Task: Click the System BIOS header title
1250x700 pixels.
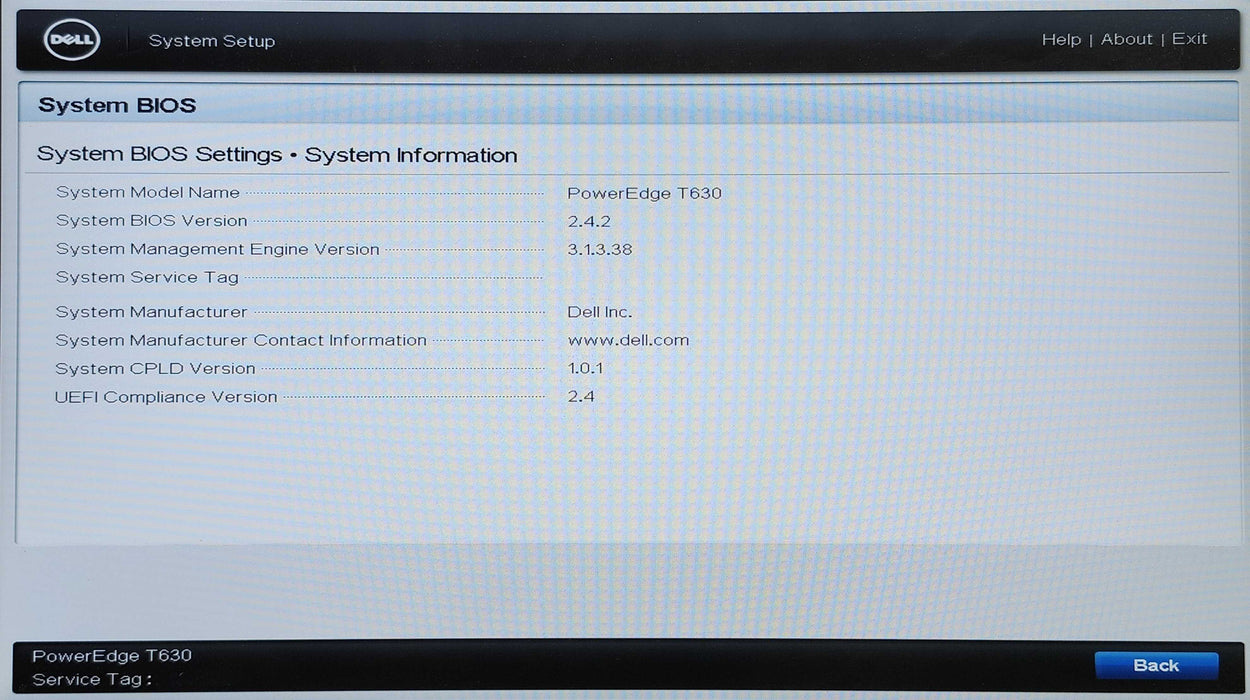Action: tap(117, 105)
